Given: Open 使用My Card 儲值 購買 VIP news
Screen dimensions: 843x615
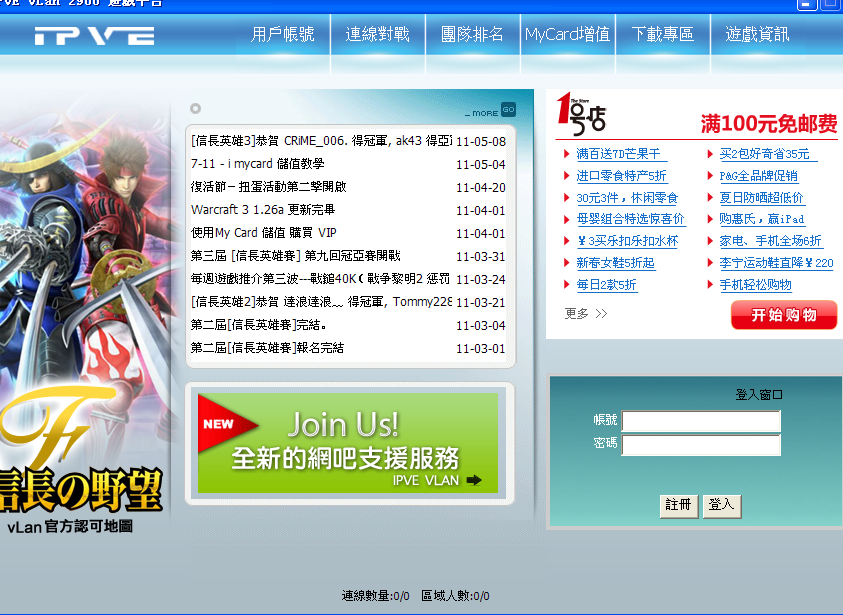Looking at the screenshot, I should 263,233.
